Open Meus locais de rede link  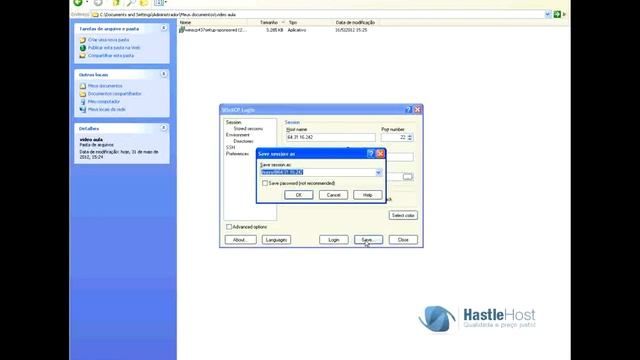pyautogui.click(x=107, y=109)
